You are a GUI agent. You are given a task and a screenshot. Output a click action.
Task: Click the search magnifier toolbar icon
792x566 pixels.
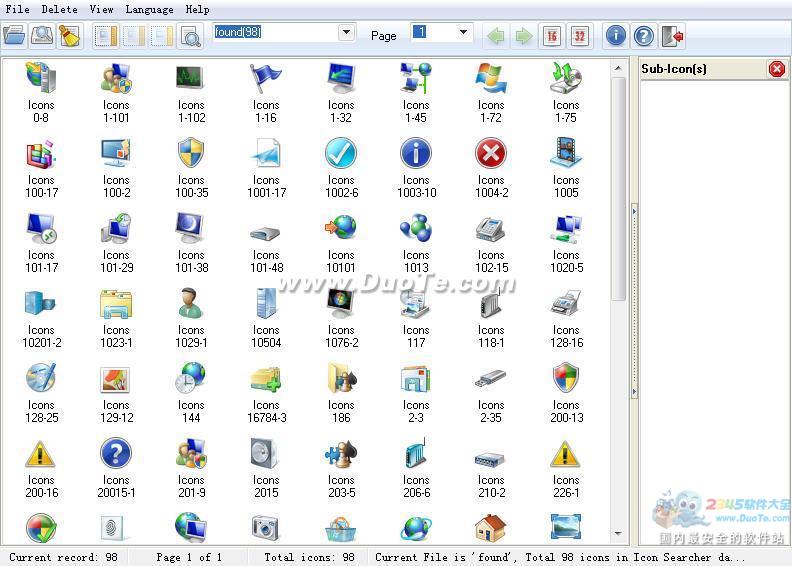[42, 35]
